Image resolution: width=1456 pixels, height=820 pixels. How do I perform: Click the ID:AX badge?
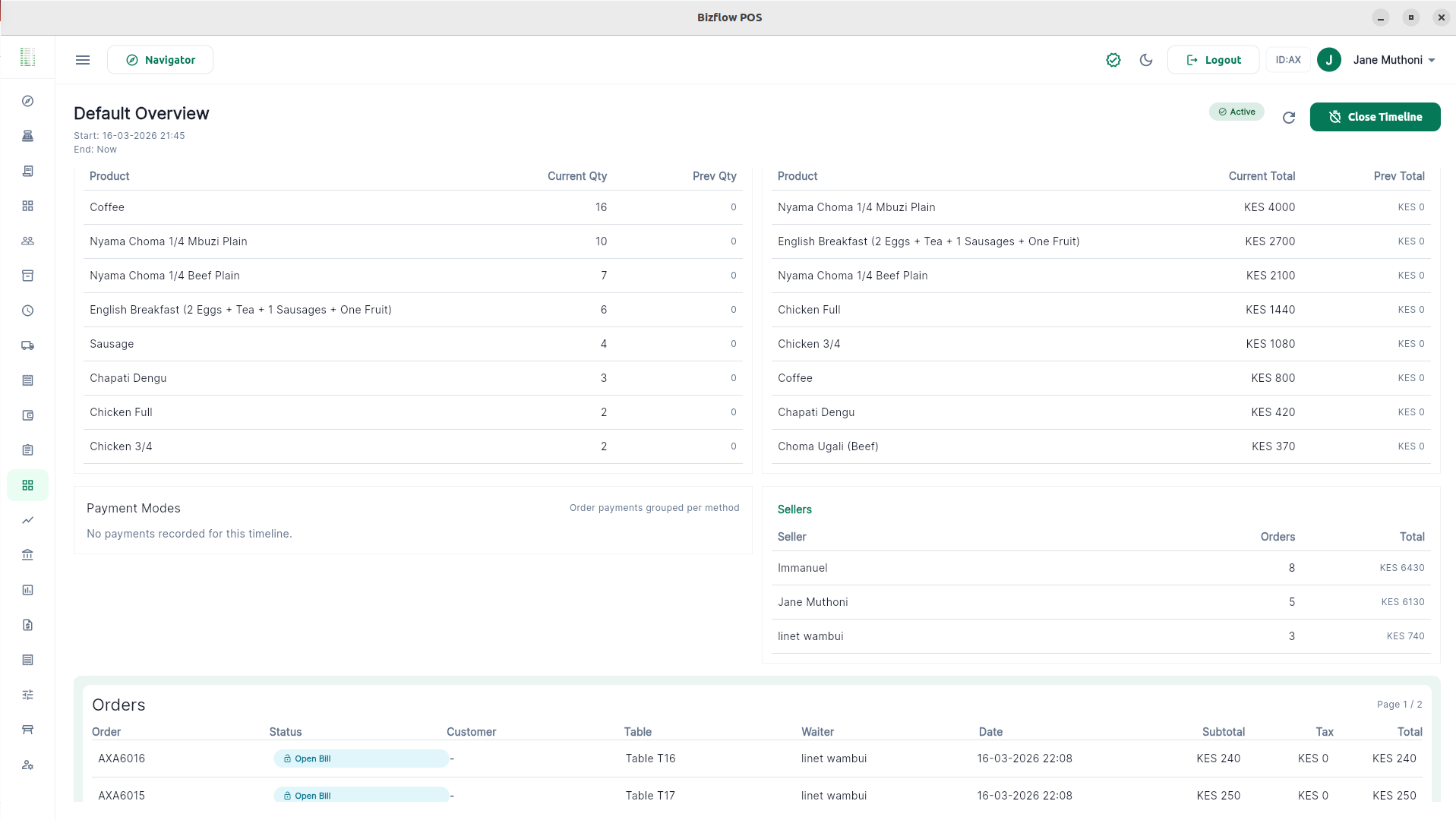pos(1287,60)
